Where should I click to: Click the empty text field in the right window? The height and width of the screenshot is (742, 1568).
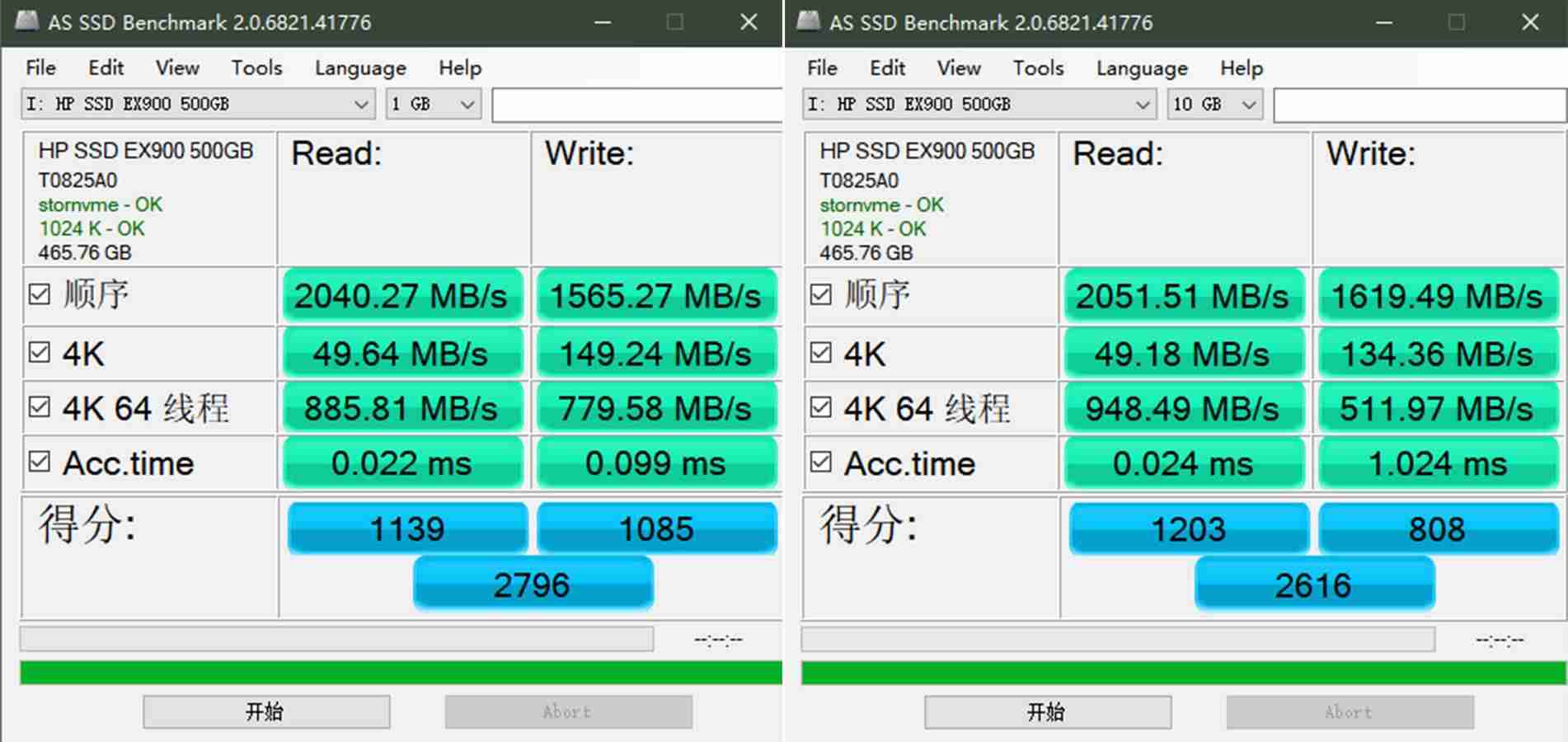[1419, 105]
